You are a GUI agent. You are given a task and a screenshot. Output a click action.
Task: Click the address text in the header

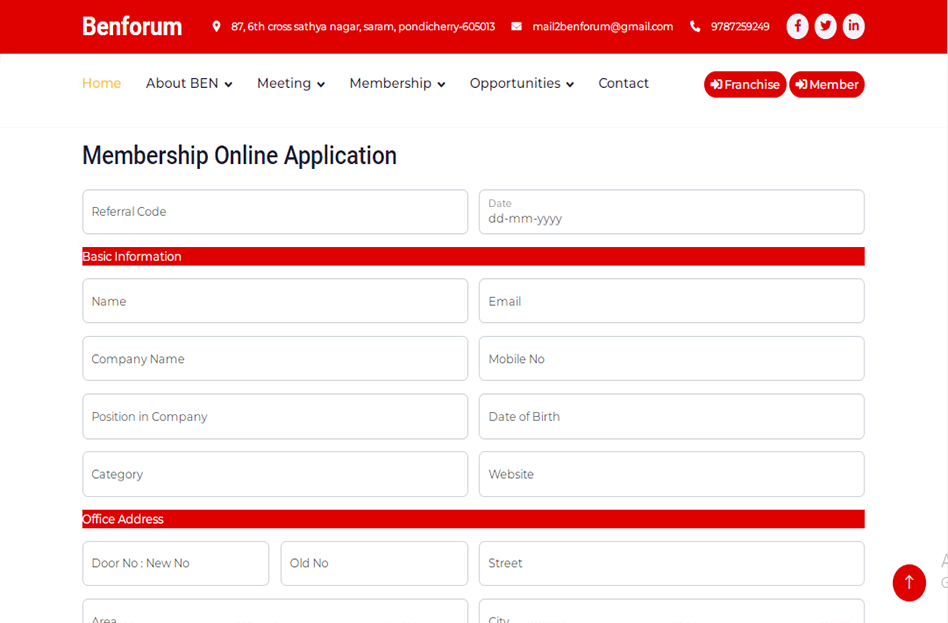(x=363, y=27)
